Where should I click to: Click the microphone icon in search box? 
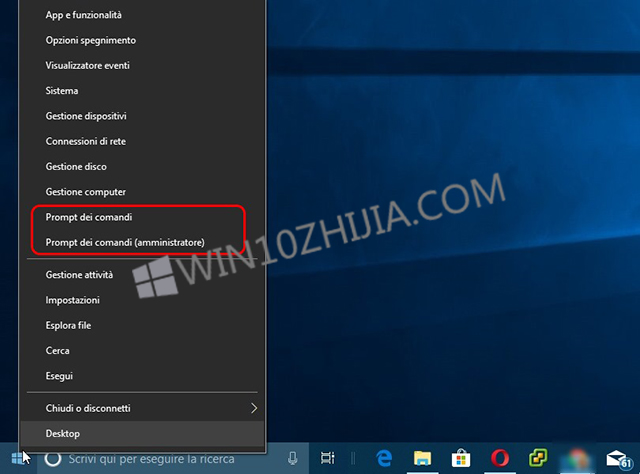pyautogui.click(x=292, y=459)
